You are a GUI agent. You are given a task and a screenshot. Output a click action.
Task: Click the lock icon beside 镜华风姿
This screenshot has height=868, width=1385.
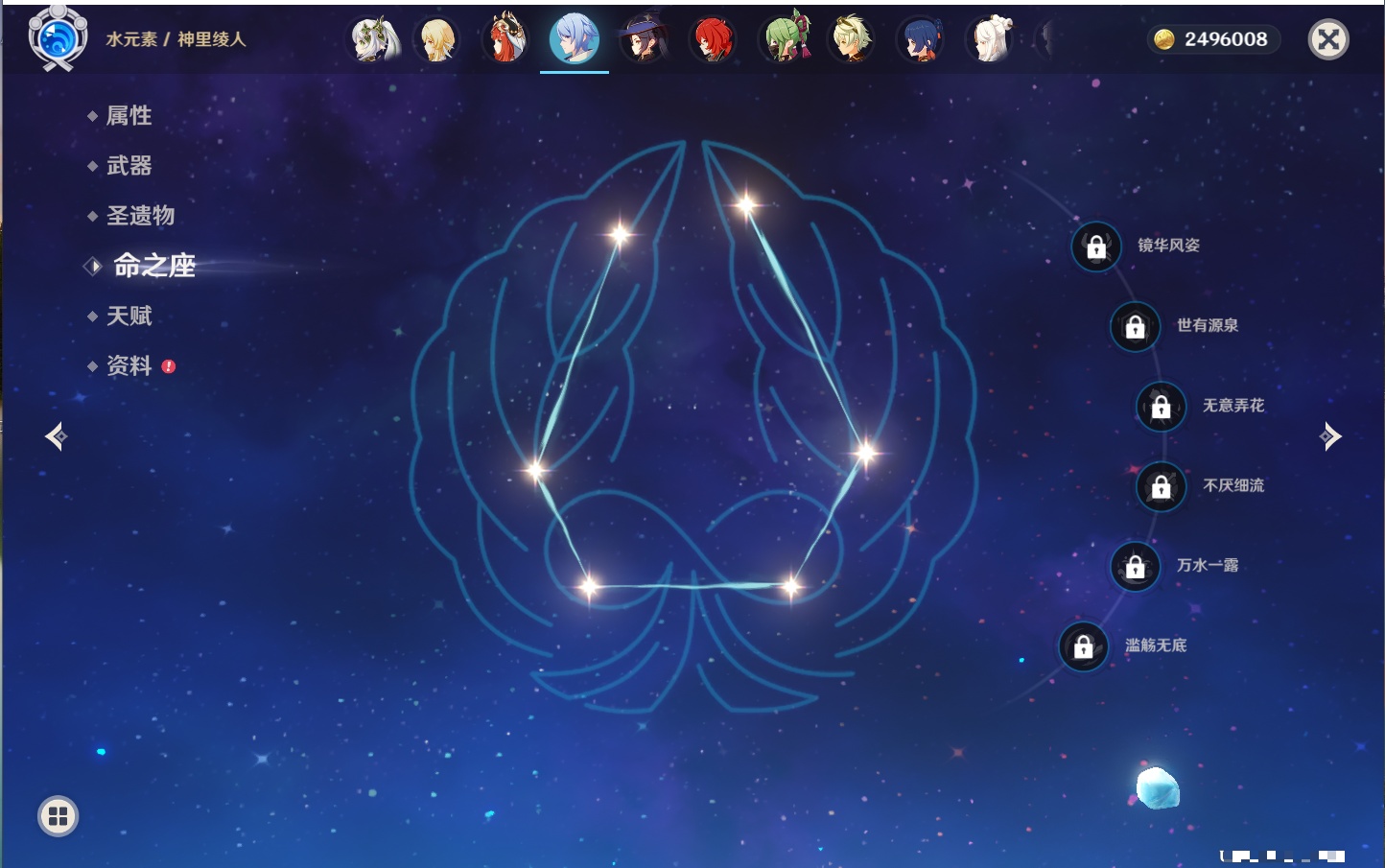pos(1096,246)
